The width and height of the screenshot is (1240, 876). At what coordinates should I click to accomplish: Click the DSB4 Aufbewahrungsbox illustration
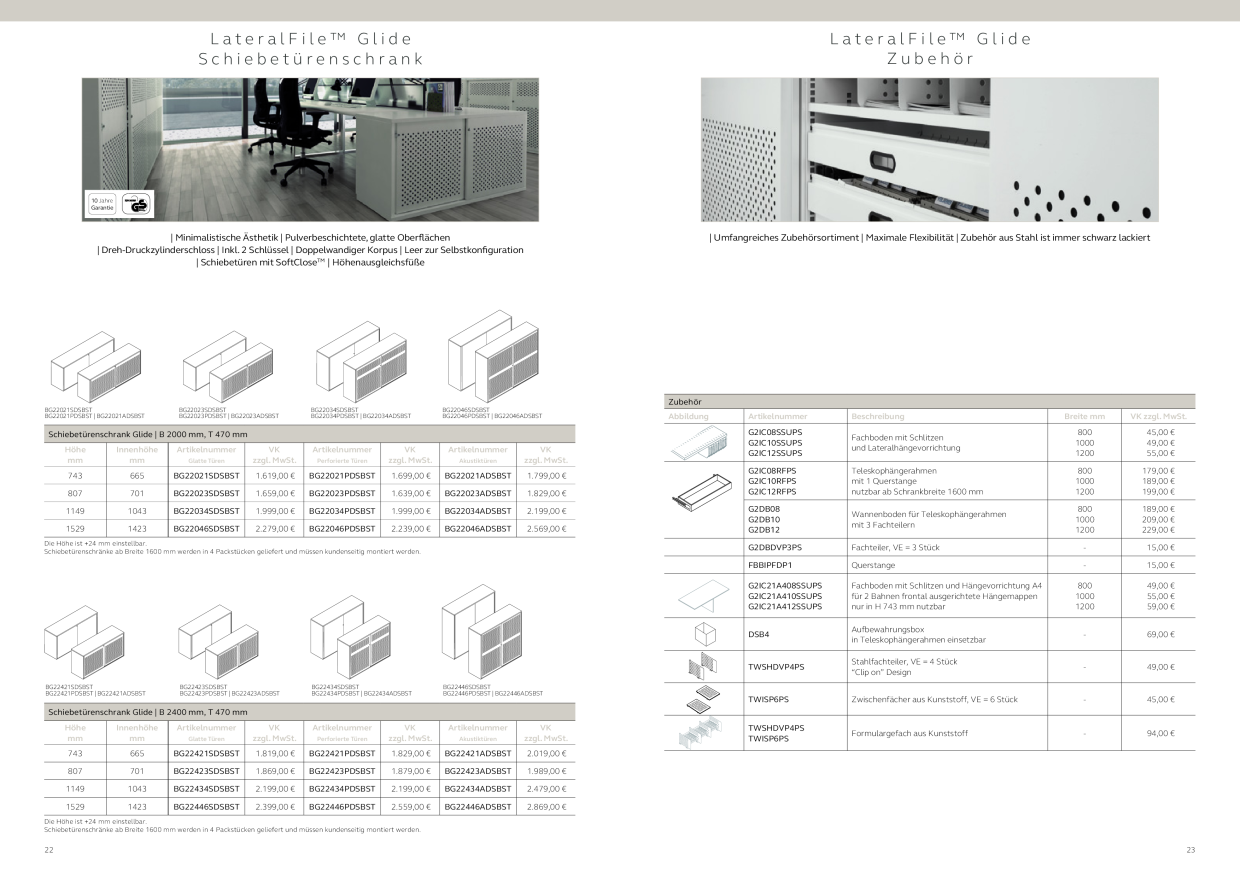[705, 634]
